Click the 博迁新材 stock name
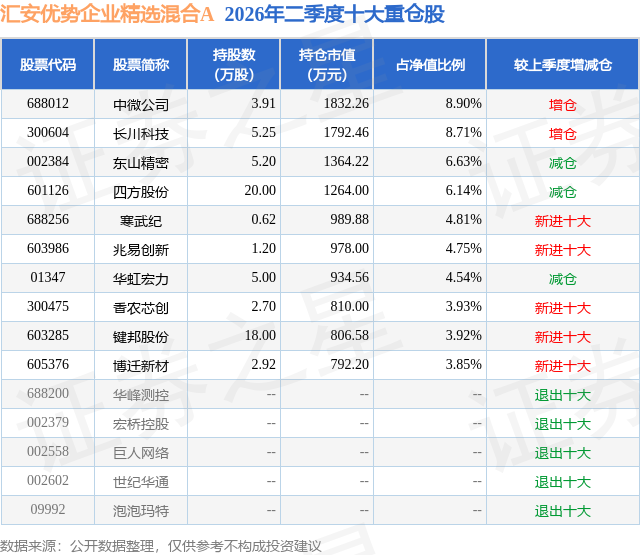The height and width of the screenshot is (555, 640). click(x=141, y=366)
